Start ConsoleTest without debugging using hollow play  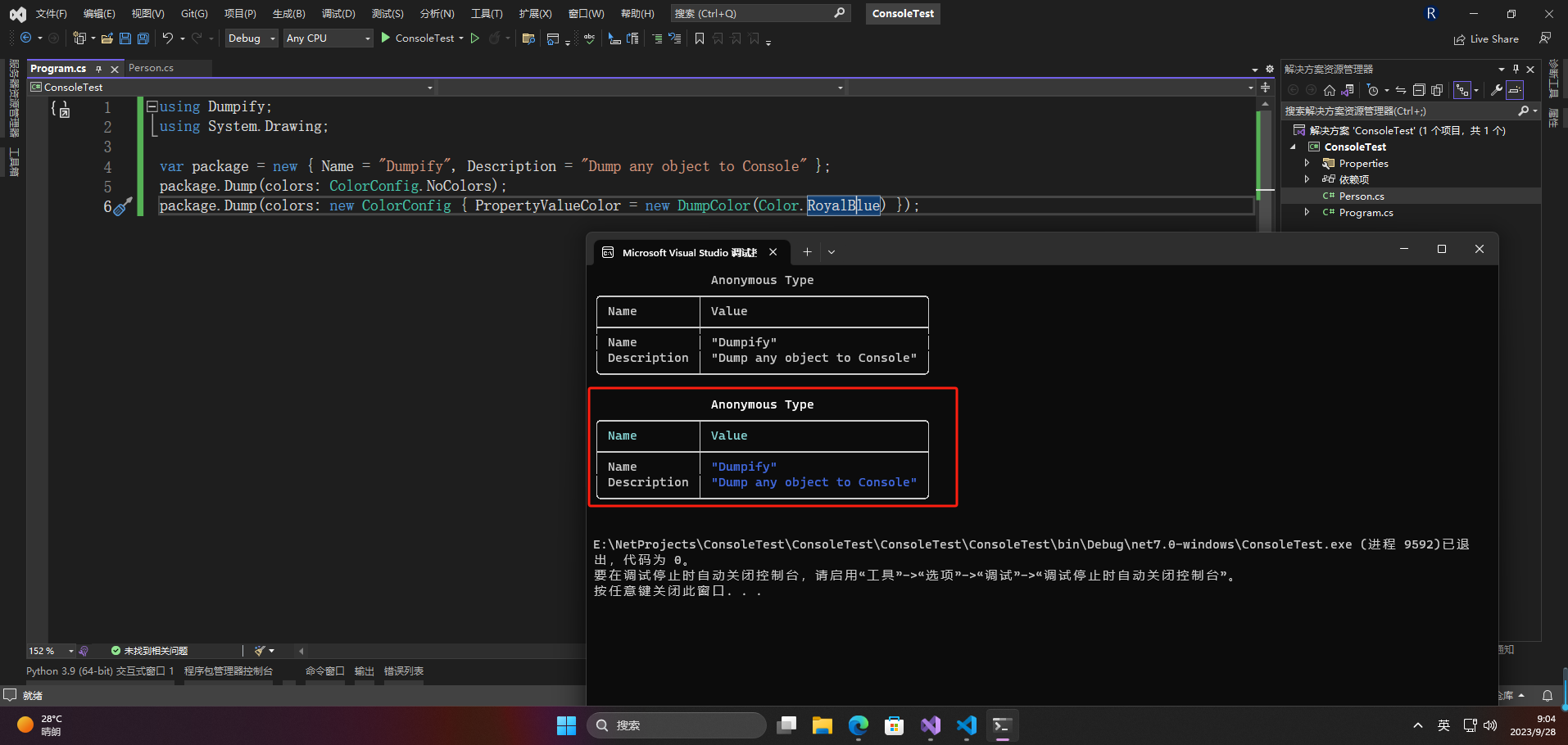pos(475,38)
